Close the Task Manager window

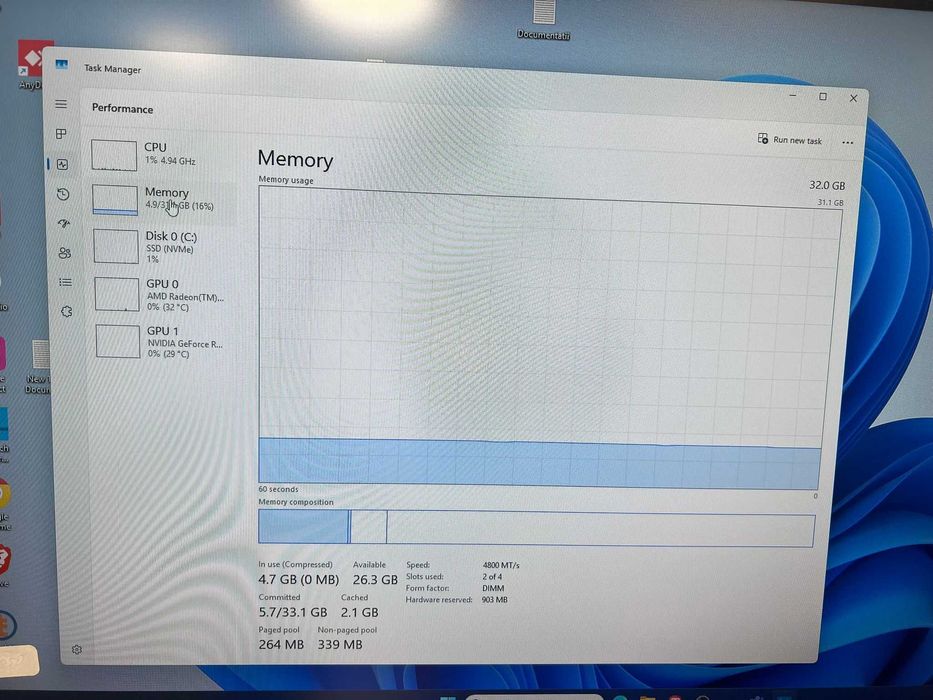tap(853, 98)
